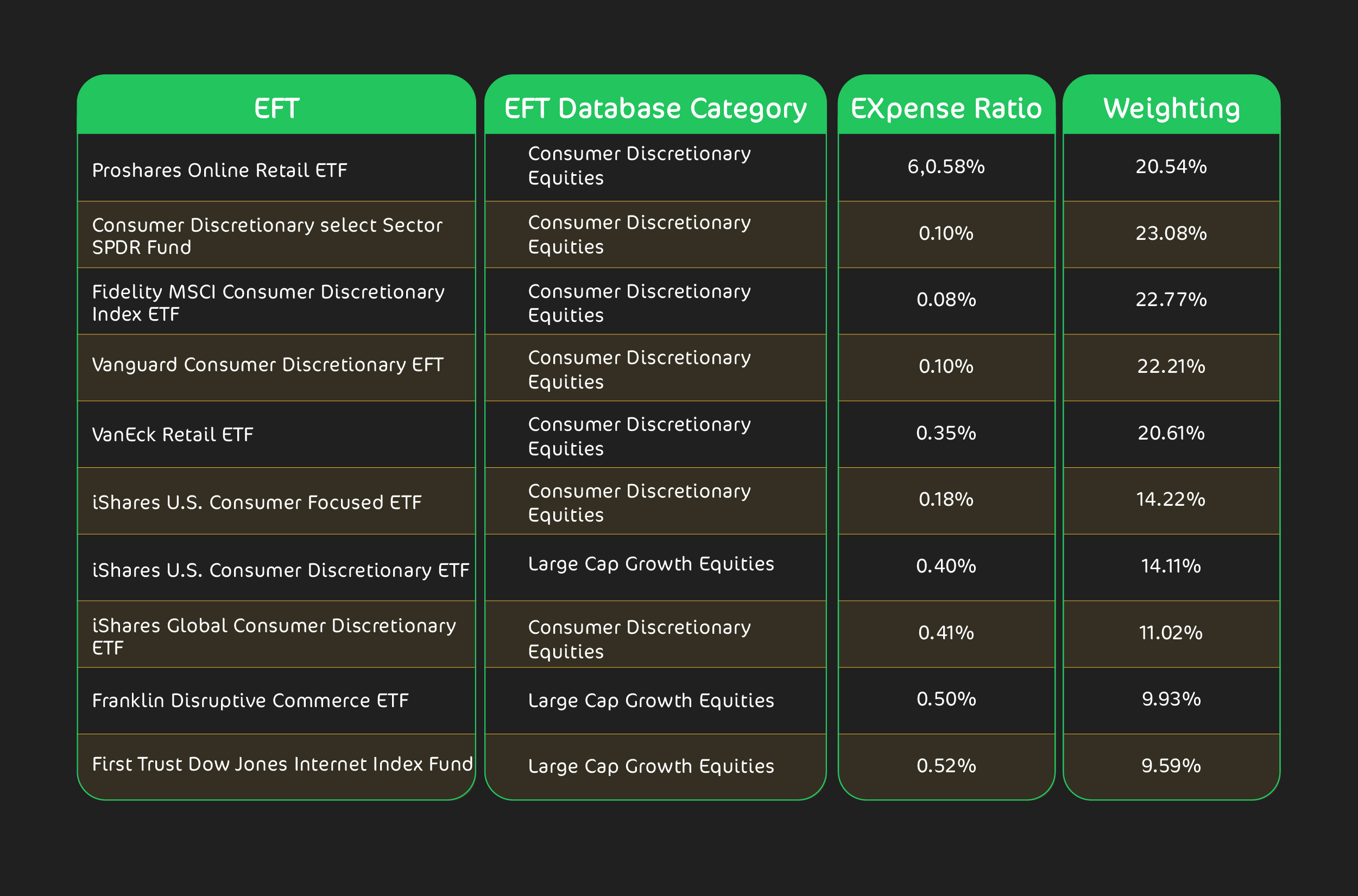
Task: Click "iShares U.S. Consumer Discretionary ETF"
Action: pos(281,570)
